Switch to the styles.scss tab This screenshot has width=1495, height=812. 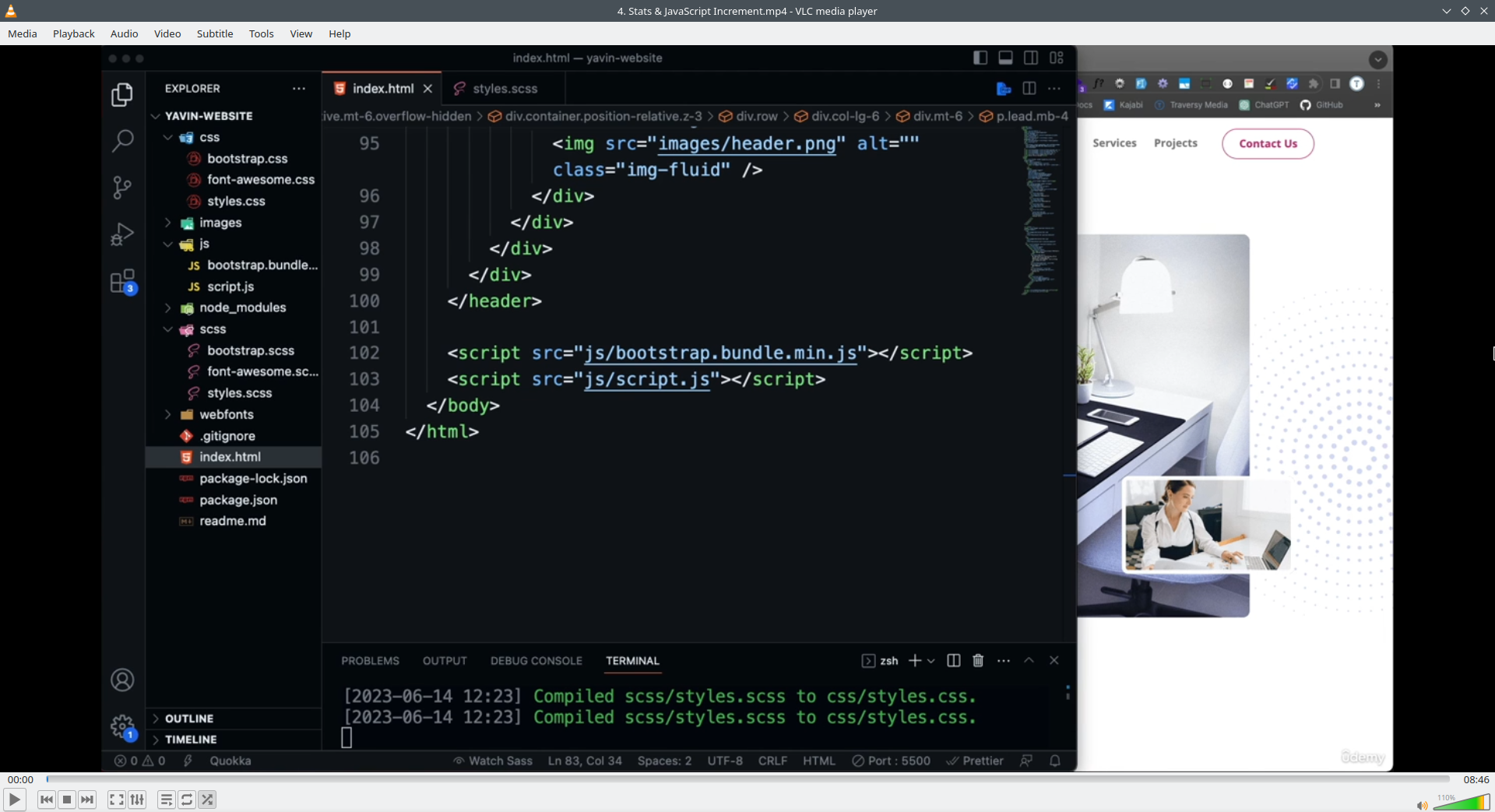[505, 89]
